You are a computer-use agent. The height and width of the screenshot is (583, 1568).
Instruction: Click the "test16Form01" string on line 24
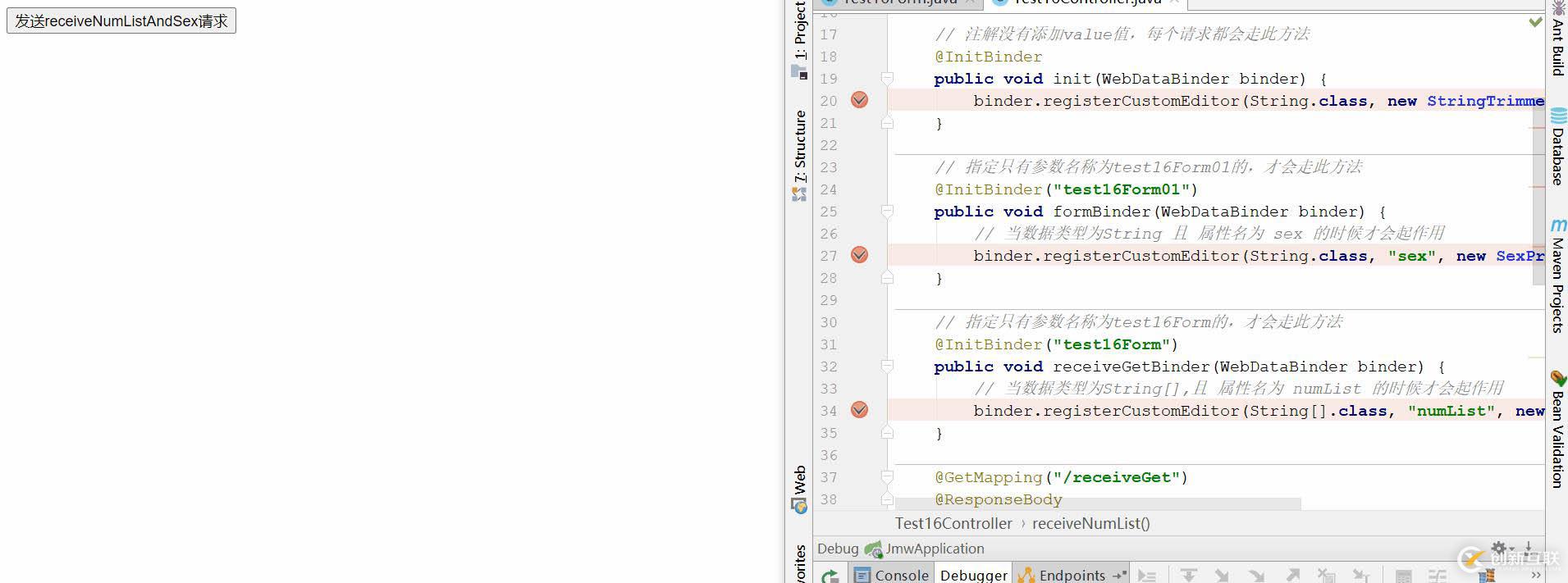coord(1122,189)
